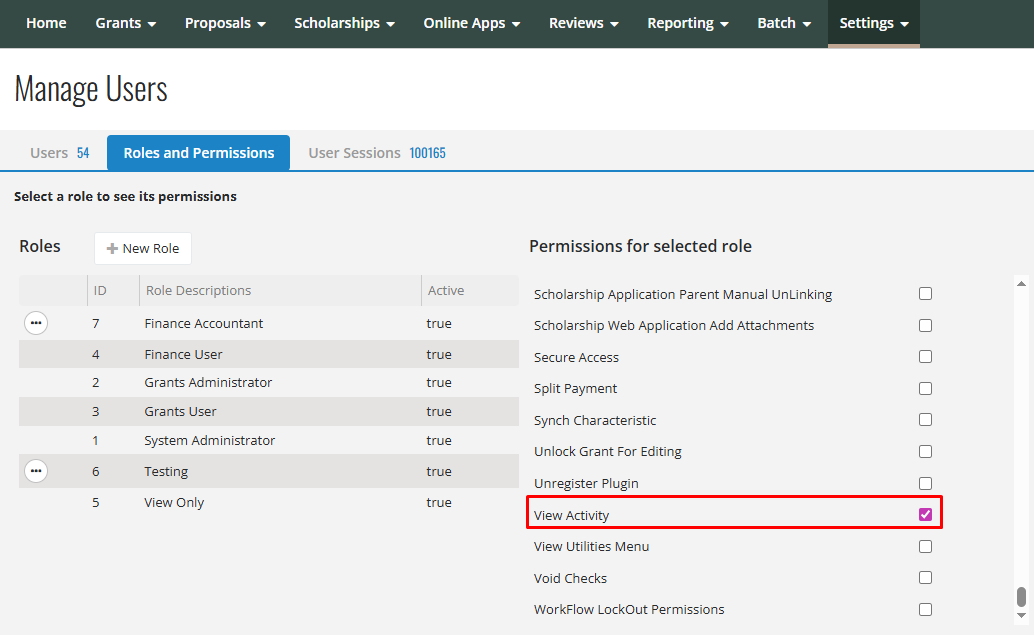Switch to the User Sessions tab
The image size is (1034, 635).
[x=377, y=153]
